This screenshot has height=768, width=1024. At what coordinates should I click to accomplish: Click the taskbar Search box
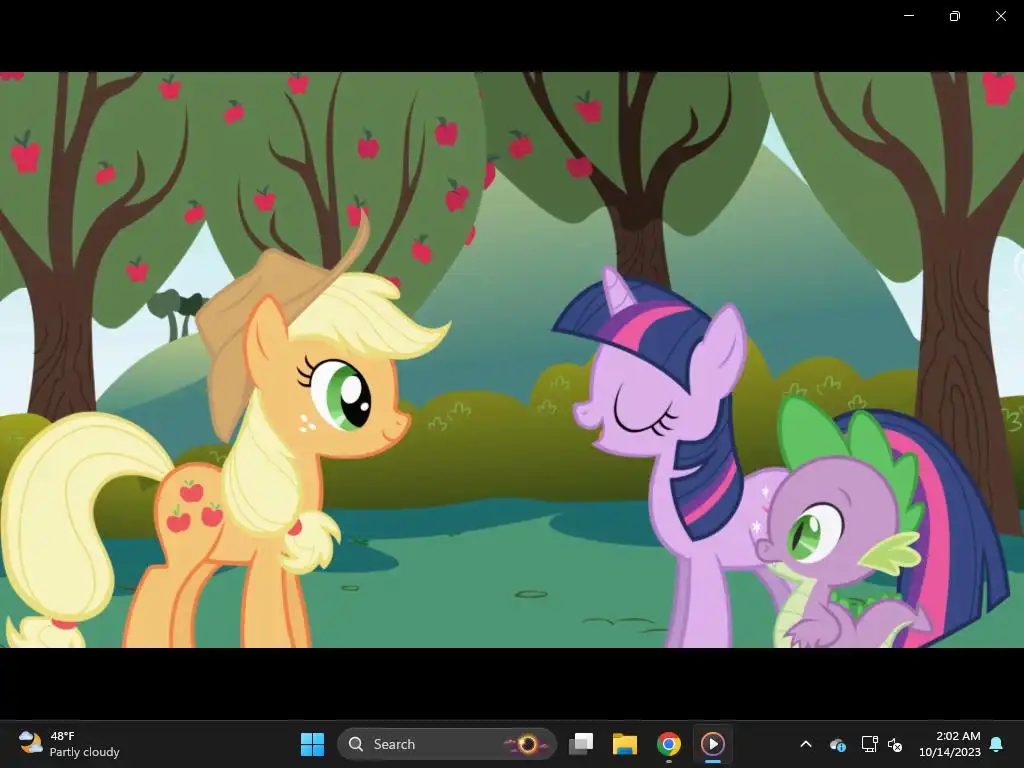pyautogui.click(x=447, y=744)
